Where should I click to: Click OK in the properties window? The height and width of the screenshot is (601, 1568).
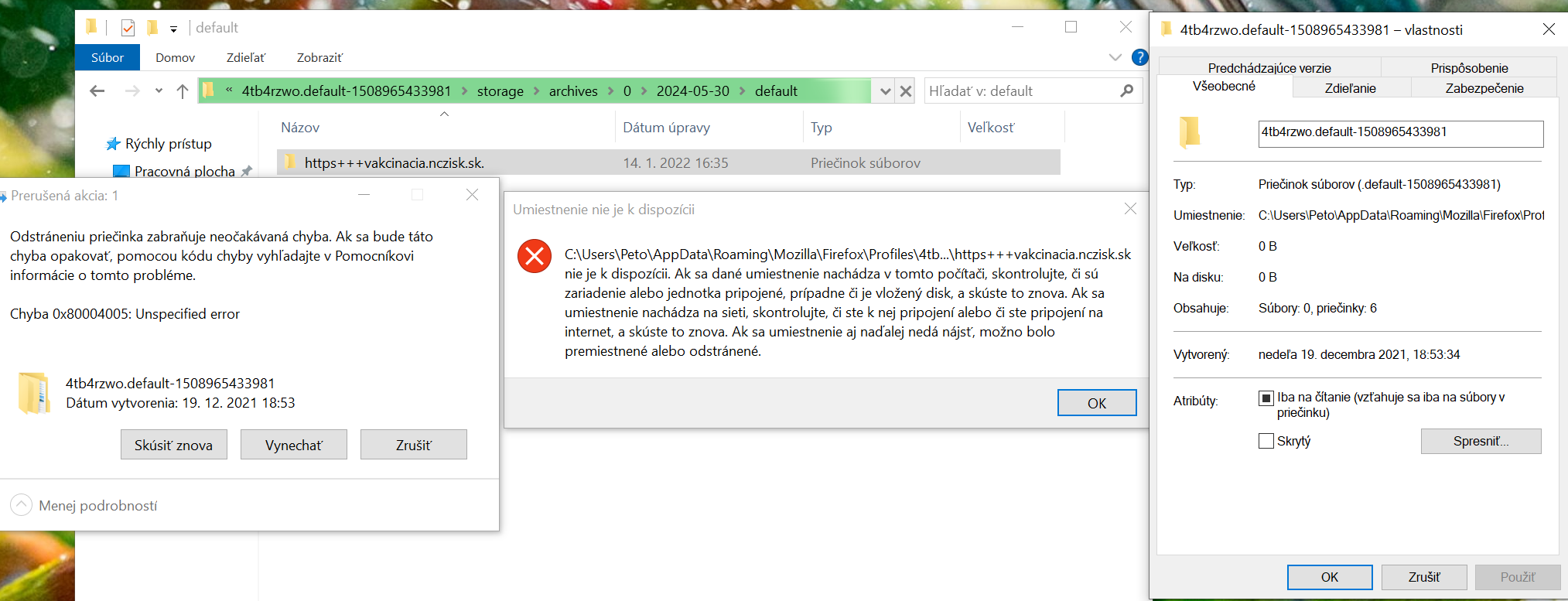[1330, 577]
